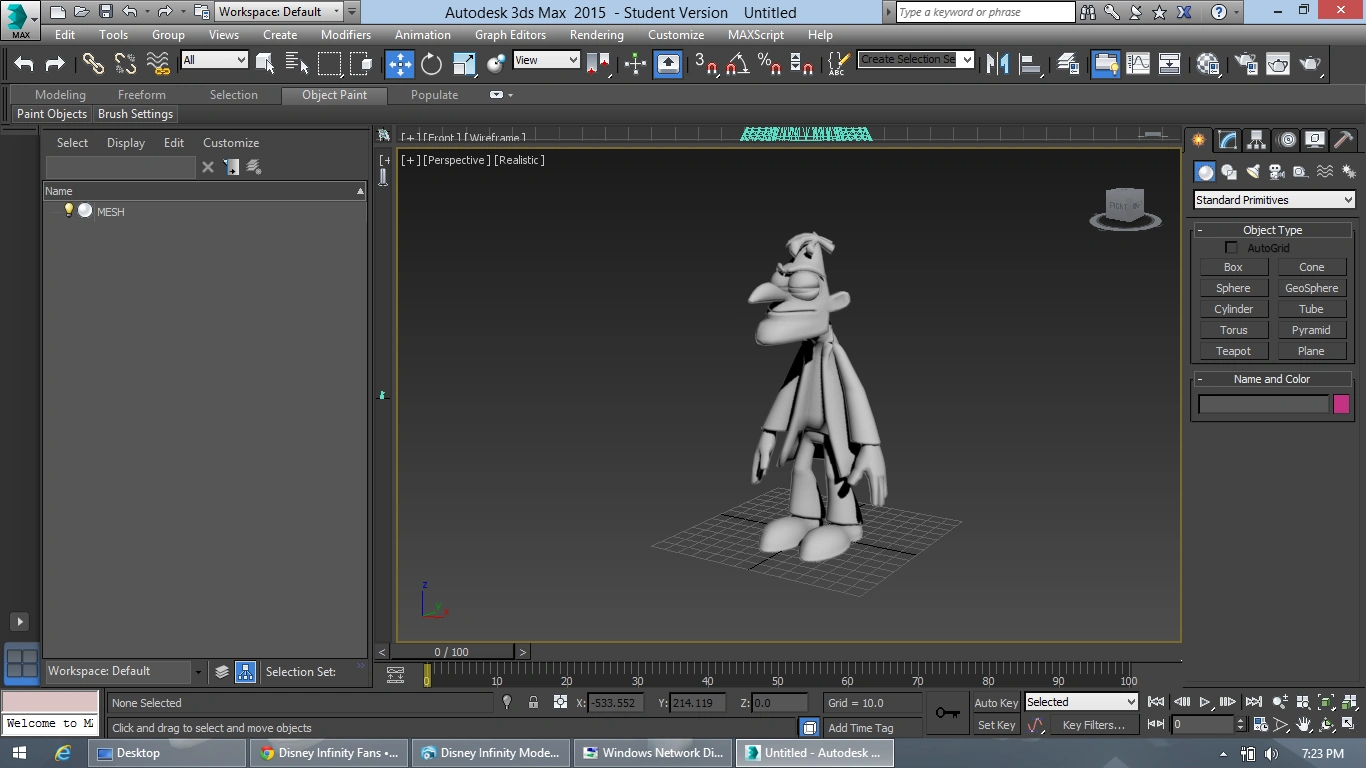Click the pink object color swatch
The width and height of the screenshot is (1366, 768).
pyautogui.click(x=1341, y=404)
